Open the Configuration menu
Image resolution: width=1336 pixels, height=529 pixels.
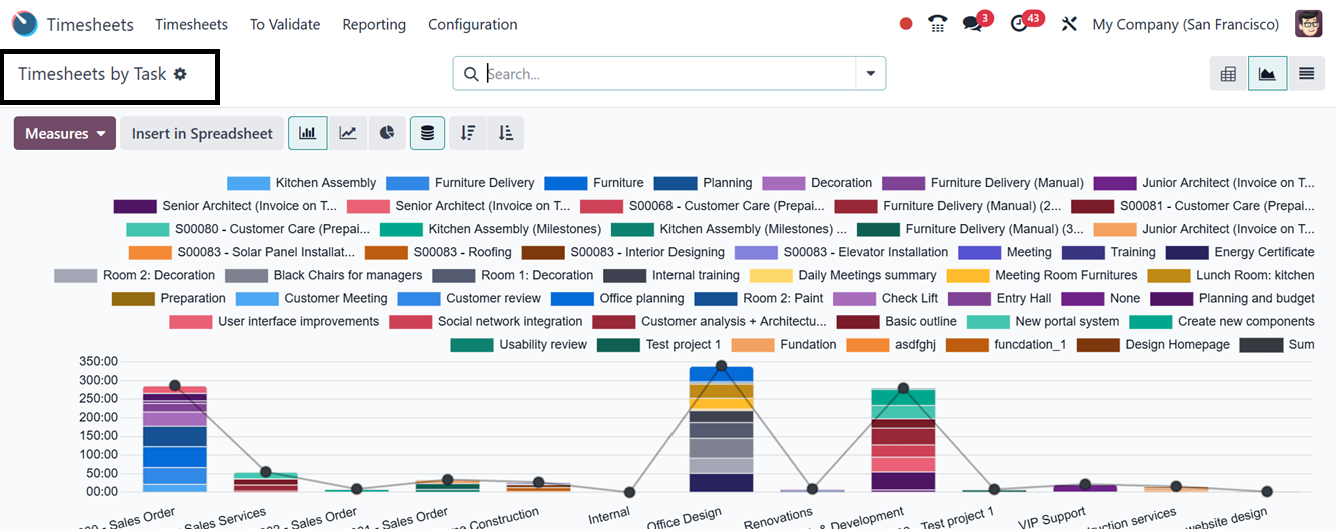[472, 24]
